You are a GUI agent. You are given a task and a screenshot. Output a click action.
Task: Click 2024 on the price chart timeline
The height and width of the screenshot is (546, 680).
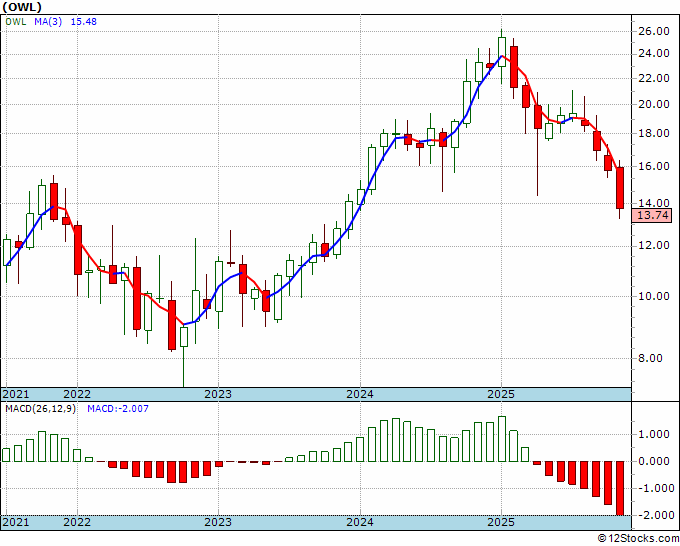[360, 394]
